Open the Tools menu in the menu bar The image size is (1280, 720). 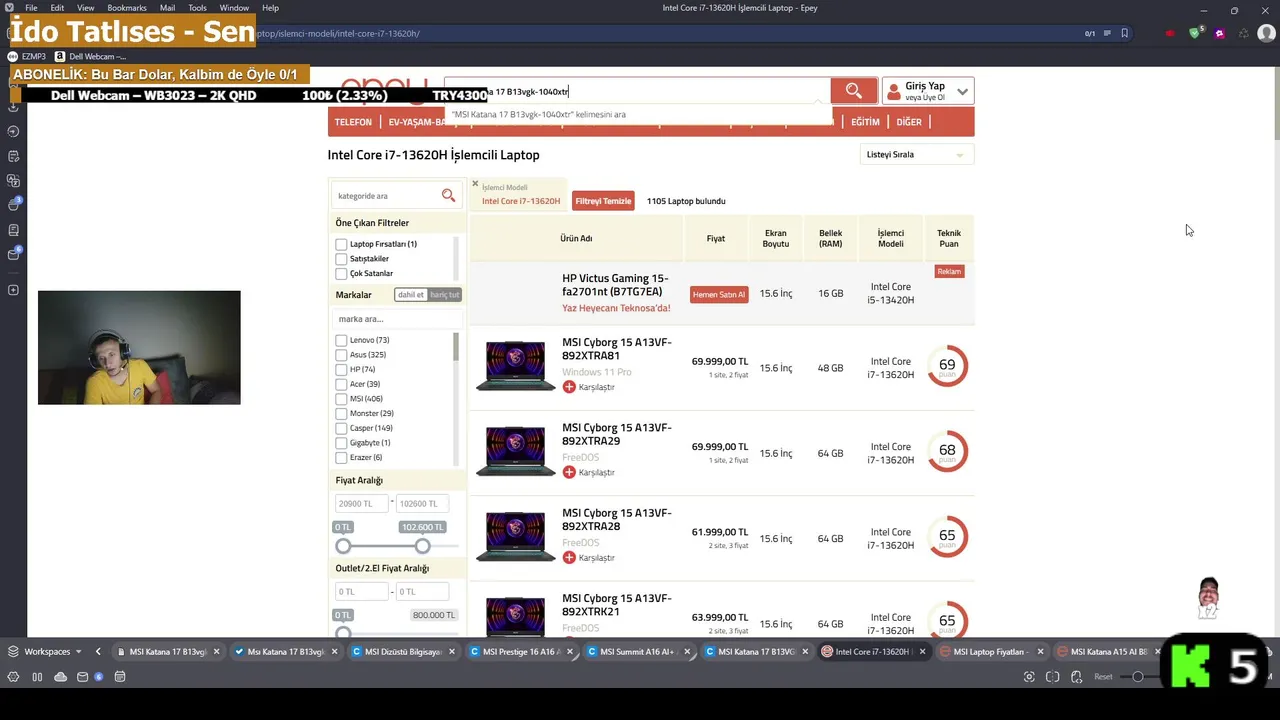click(x=197, y=8)
